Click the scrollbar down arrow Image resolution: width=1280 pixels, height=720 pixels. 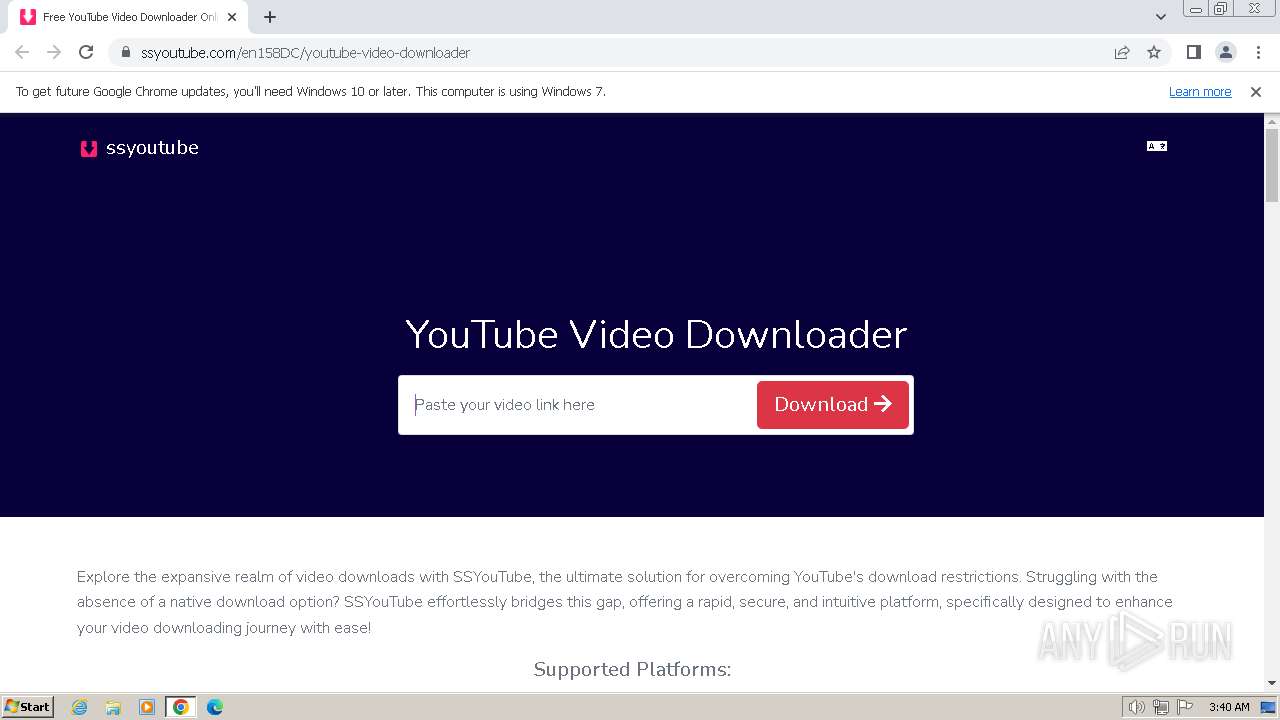pyautogui.click(x=1272, y=683)
